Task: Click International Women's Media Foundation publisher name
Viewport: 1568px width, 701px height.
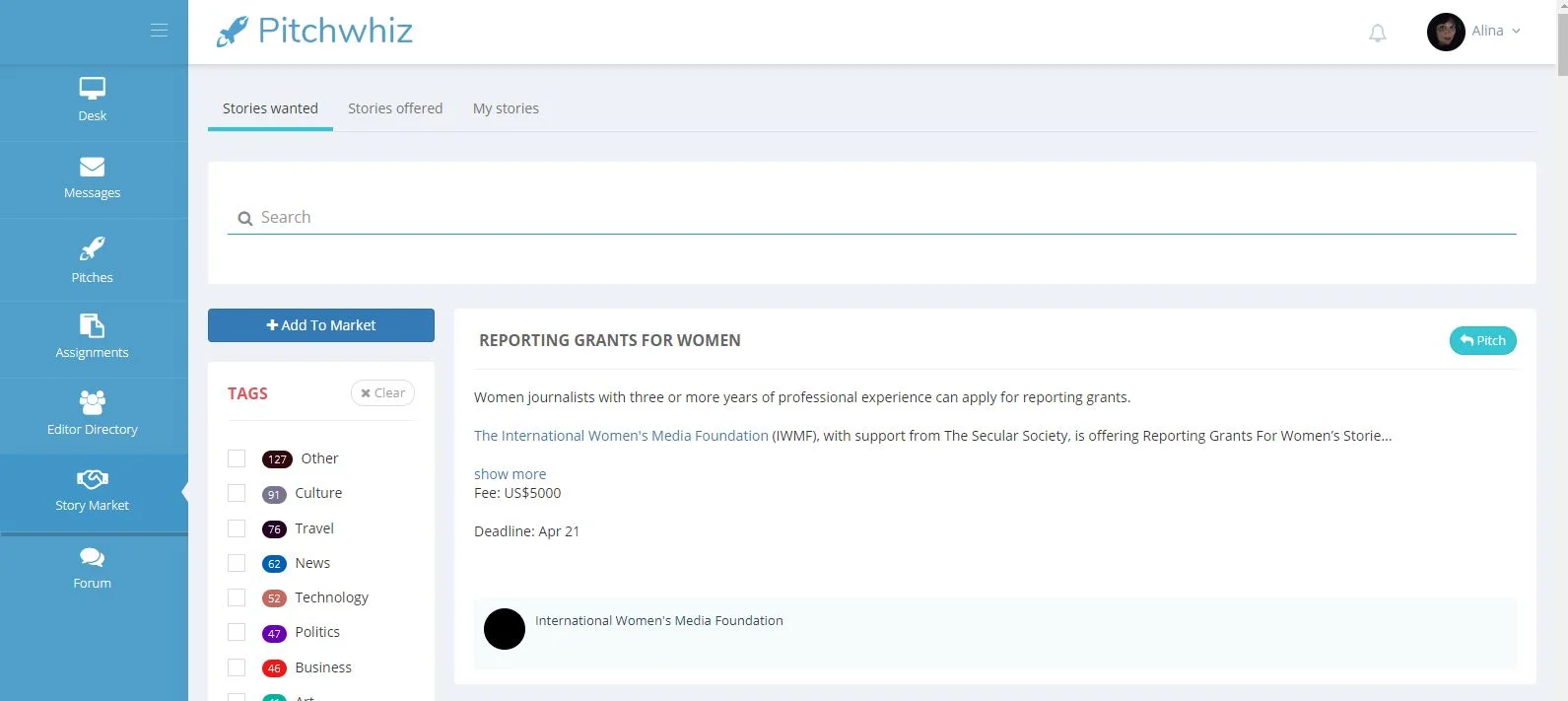Action: pos(659,620)
